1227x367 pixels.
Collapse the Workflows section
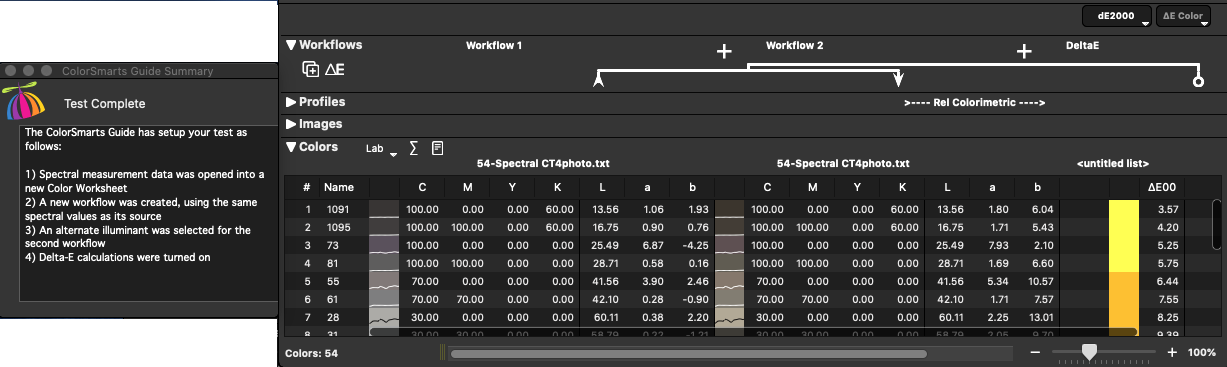click(291, 45)
